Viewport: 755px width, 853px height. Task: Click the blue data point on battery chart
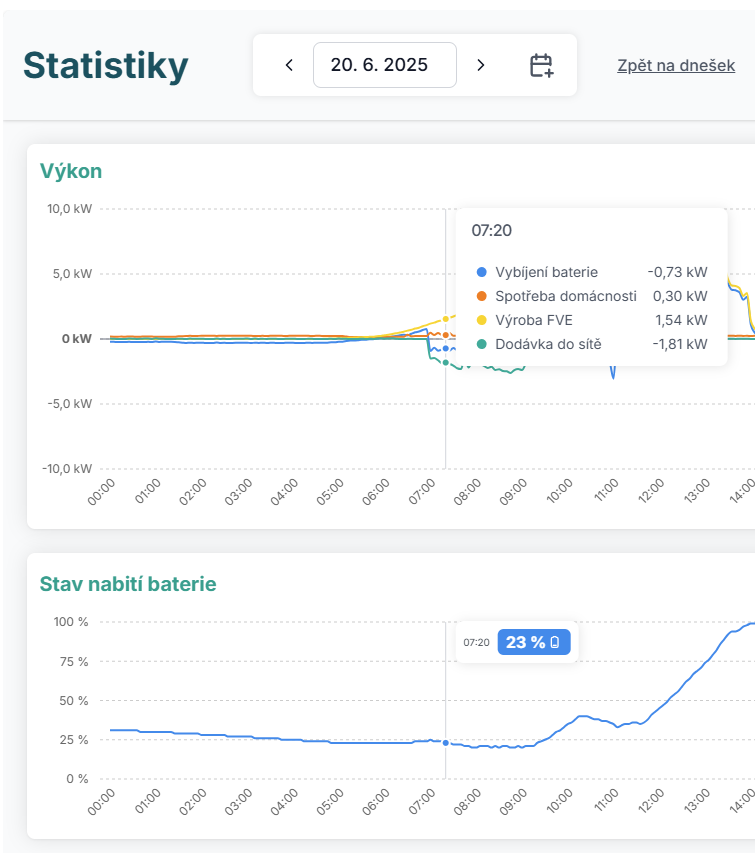coord(445,743)
